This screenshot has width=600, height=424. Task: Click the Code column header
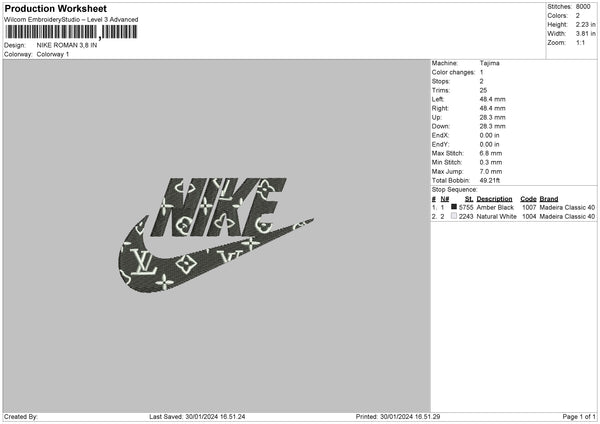pyautogui.click(x=528, y=199)
